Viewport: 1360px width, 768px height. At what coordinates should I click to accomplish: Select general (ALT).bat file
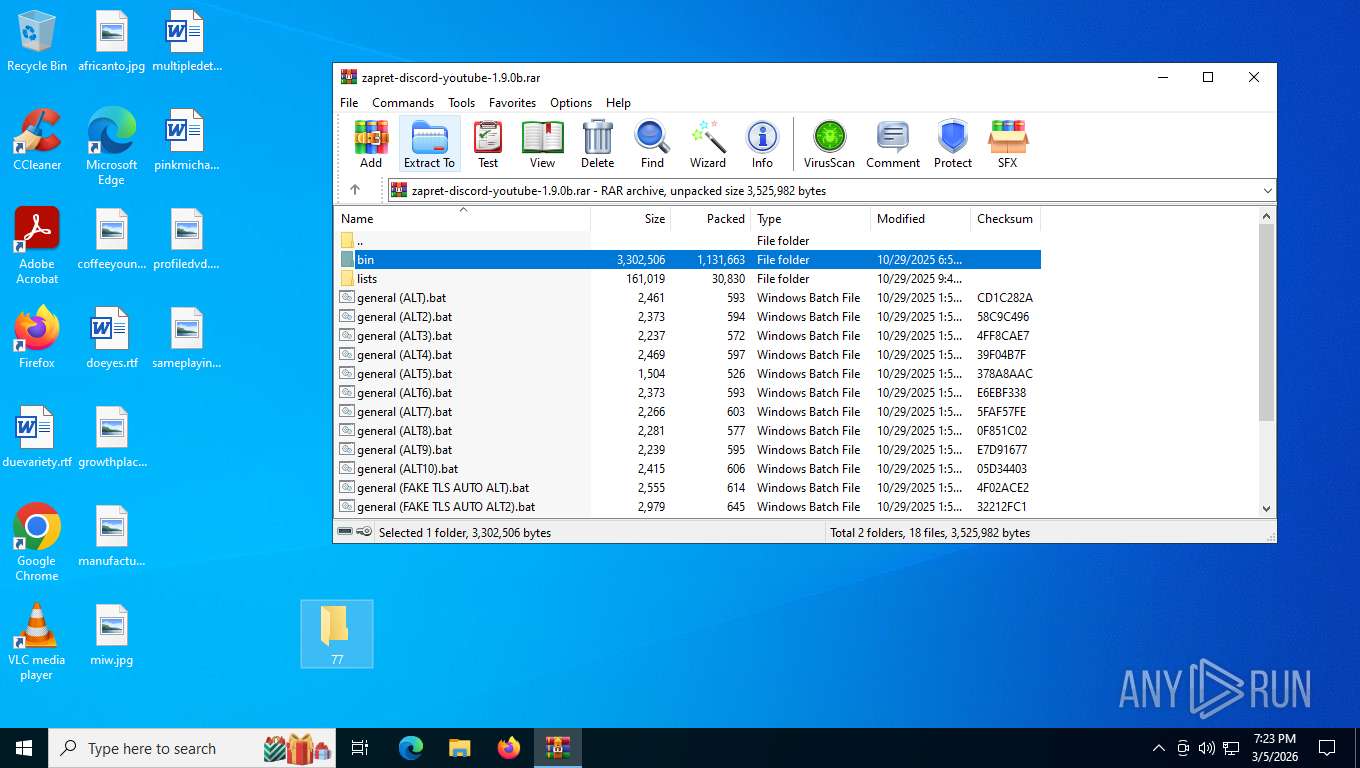click(x=688, y=297)
